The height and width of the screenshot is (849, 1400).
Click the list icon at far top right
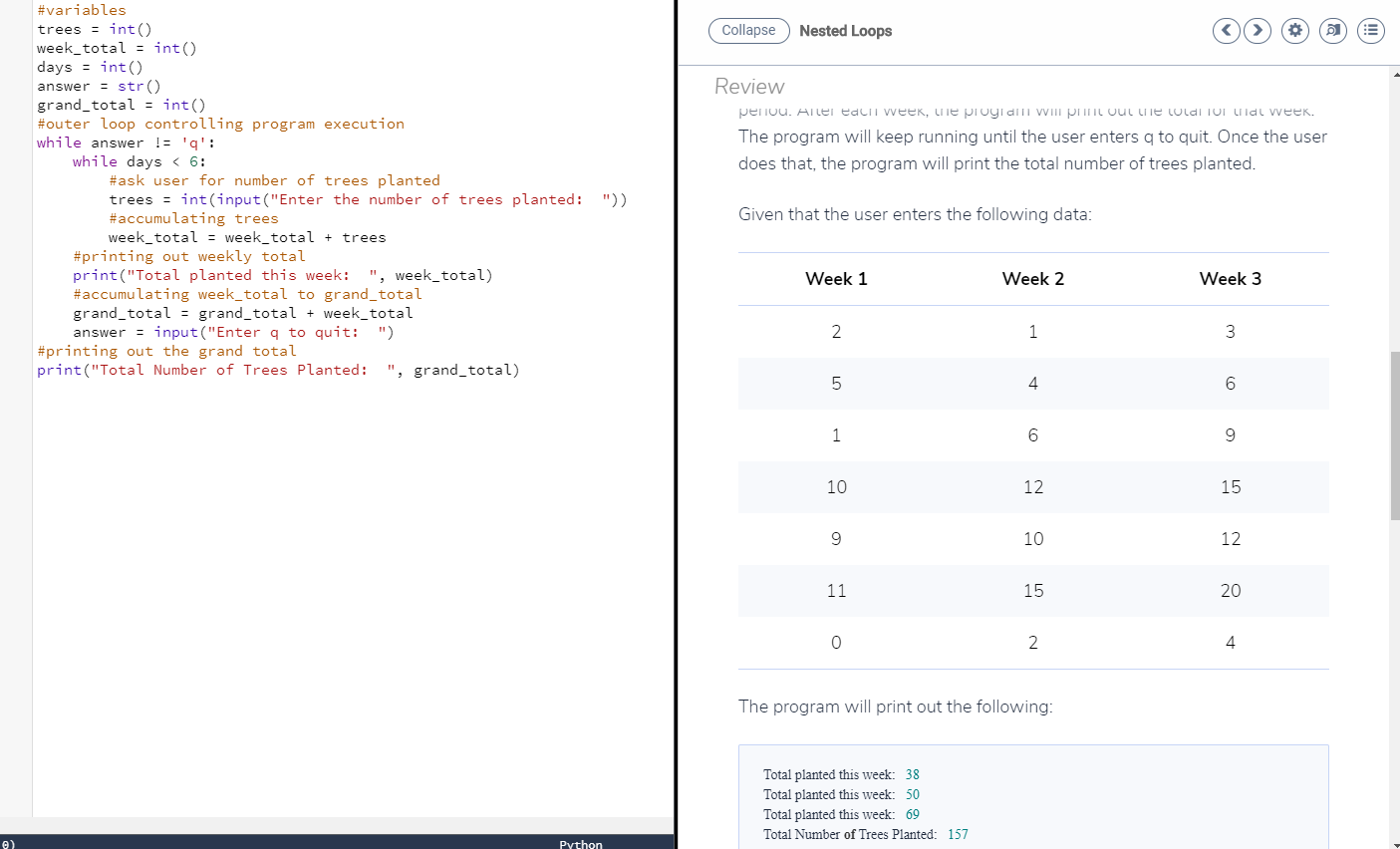click(x=1371, y=31)
